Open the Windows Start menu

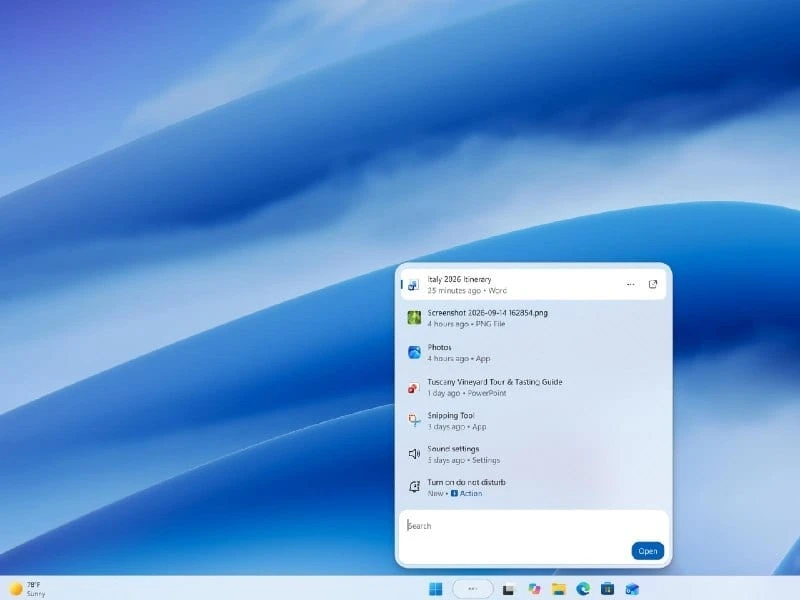(x=436, y=589)
